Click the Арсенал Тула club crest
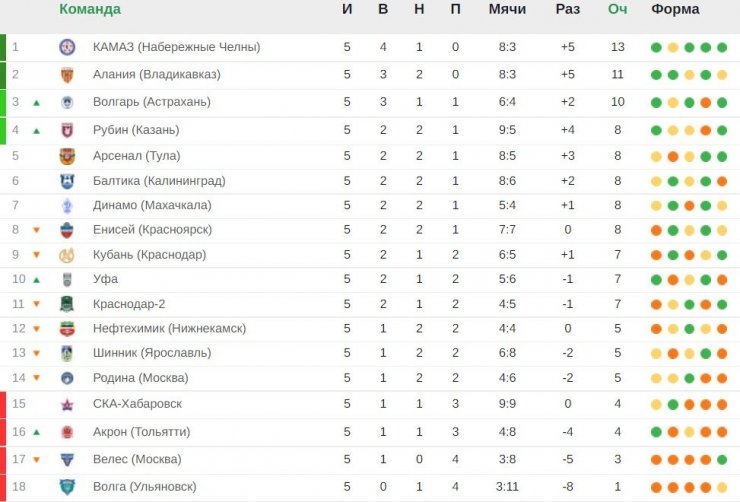Image resolution: width=740 pixels, height=502 pixels. coord(67,156)
